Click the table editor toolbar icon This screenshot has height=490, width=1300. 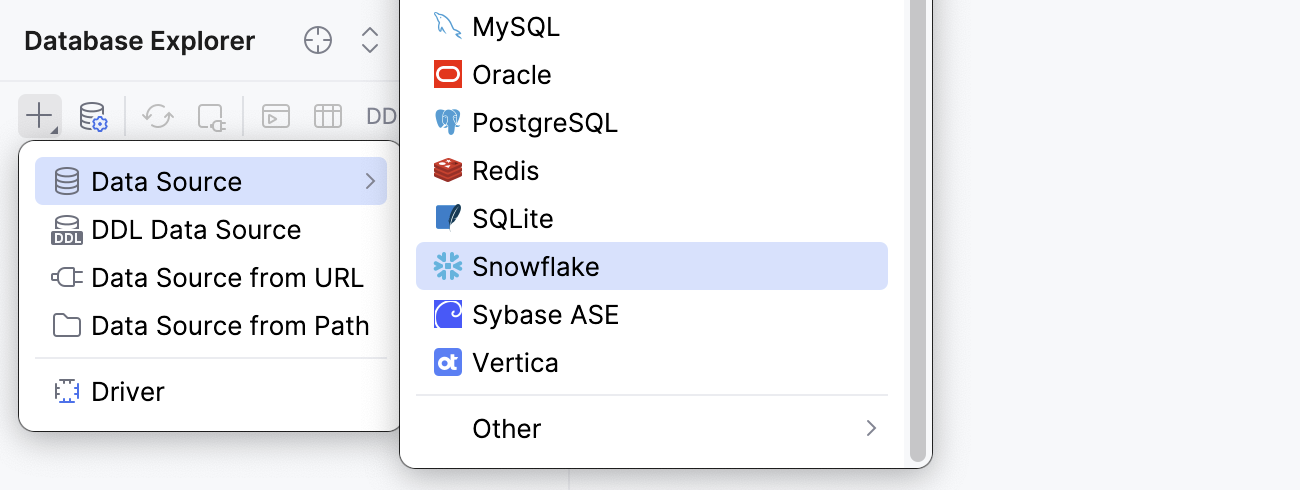point(328,116)
